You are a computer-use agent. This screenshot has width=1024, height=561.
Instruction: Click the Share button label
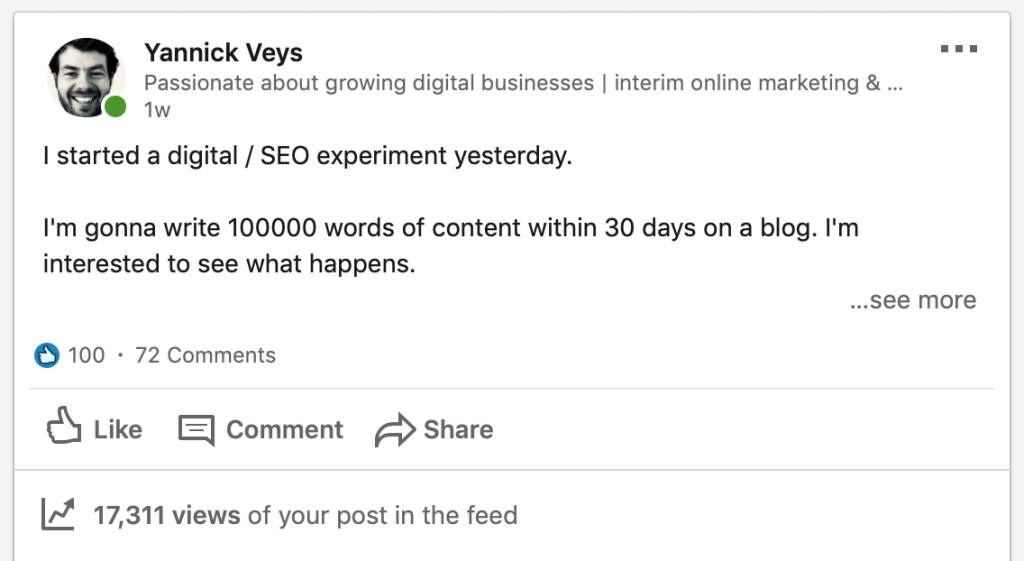click(458, 430)
